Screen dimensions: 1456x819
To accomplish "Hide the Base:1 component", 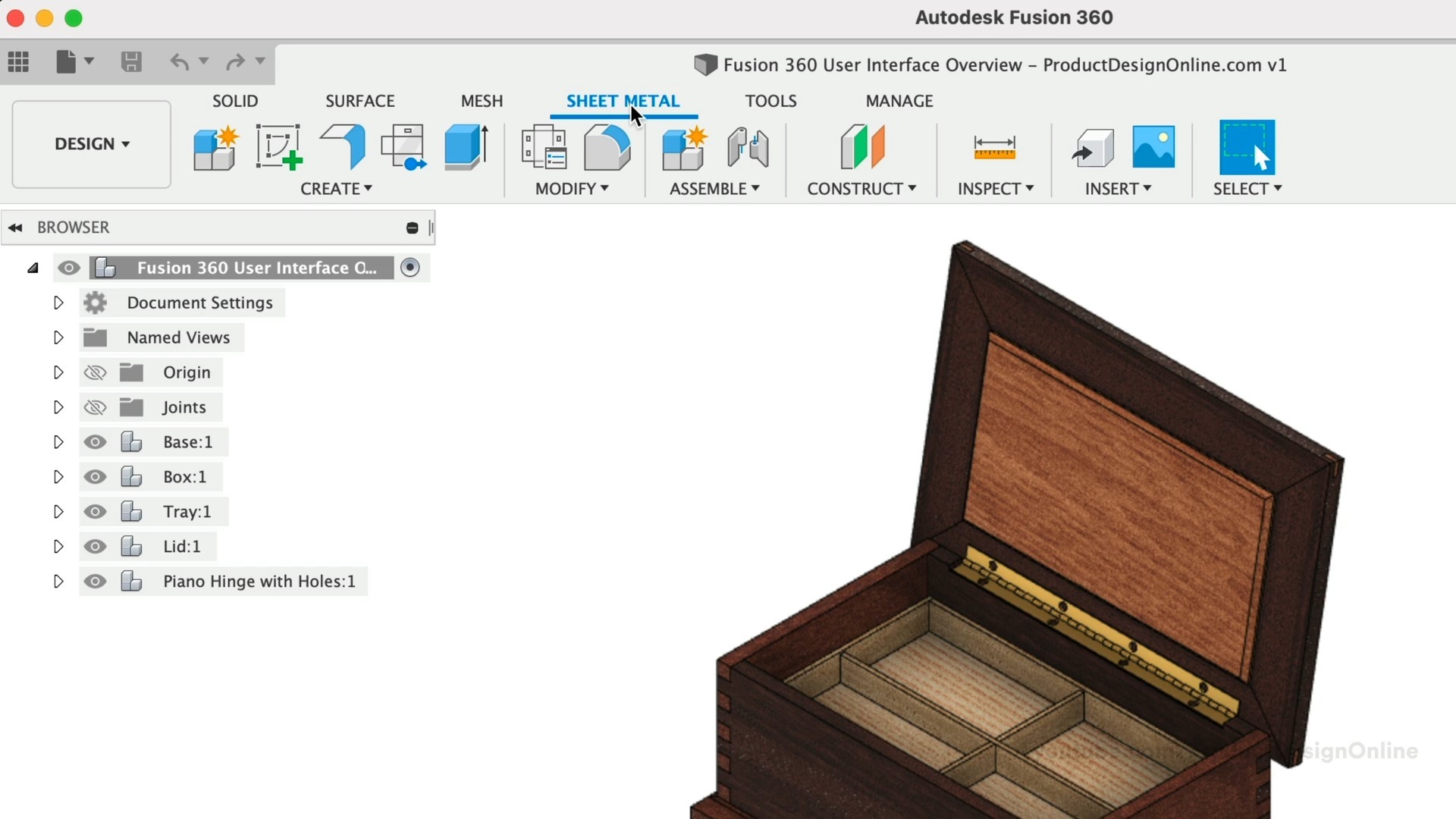I will (x=95, y=442).
